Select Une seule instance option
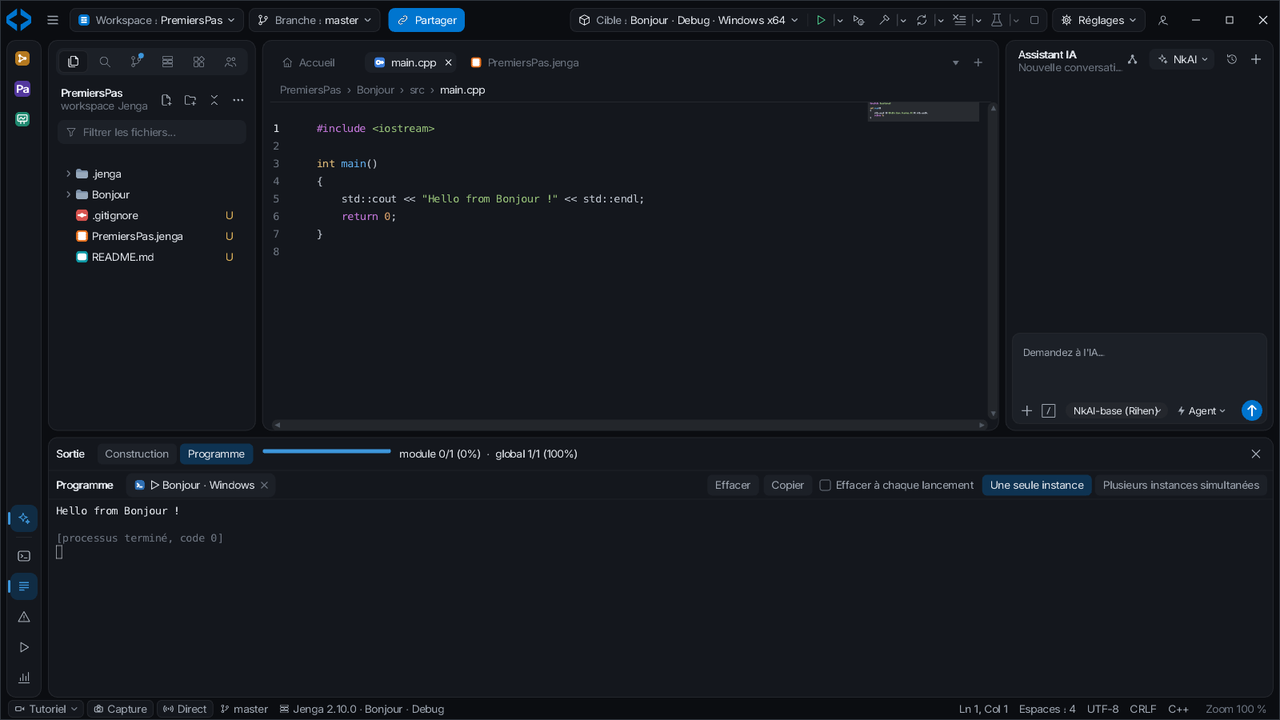This screenshot has height=720, width=1280. (1036, 485)
